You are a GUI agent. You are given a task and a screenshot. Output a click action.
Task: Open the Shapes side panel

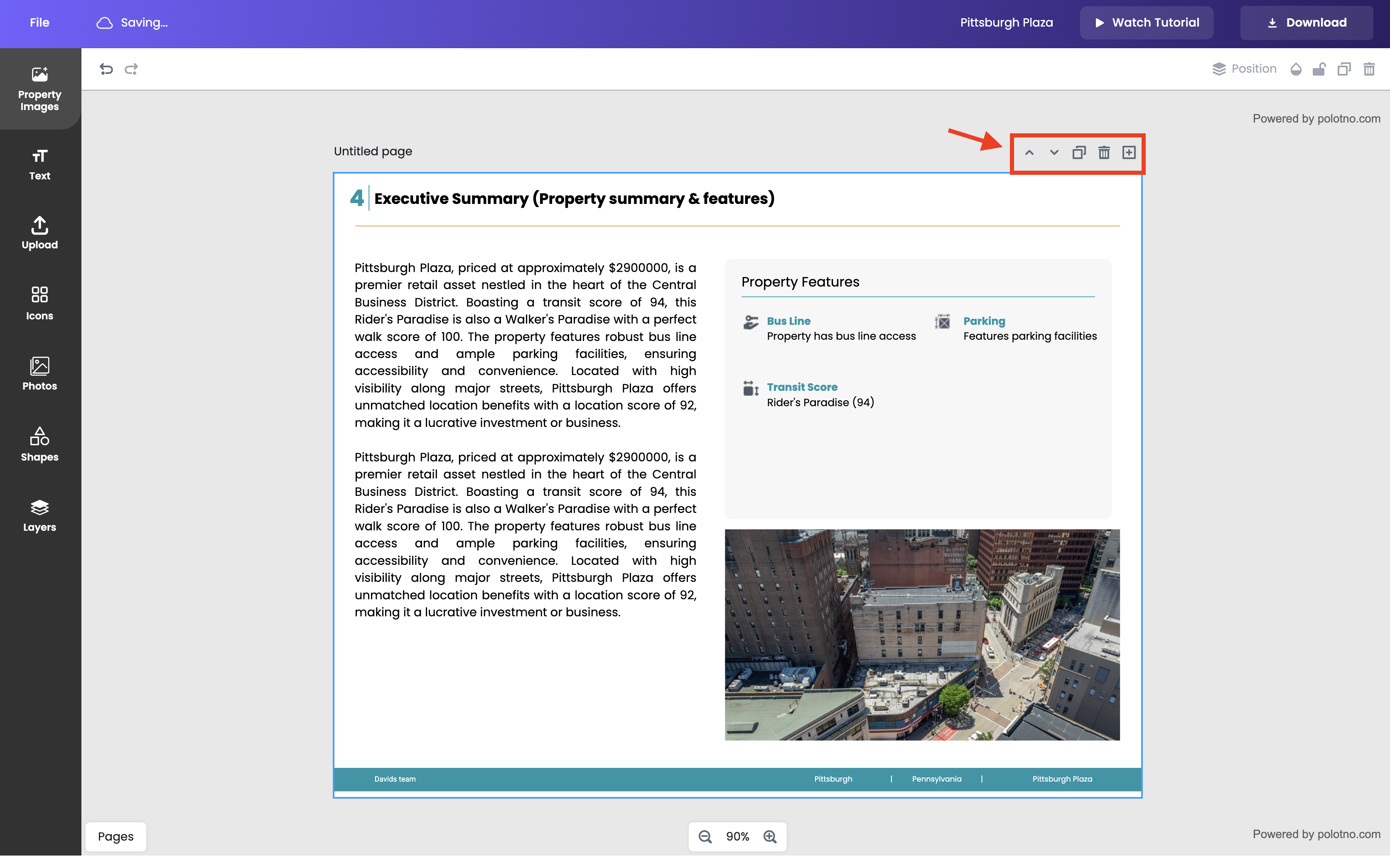[x=39, y=444]
